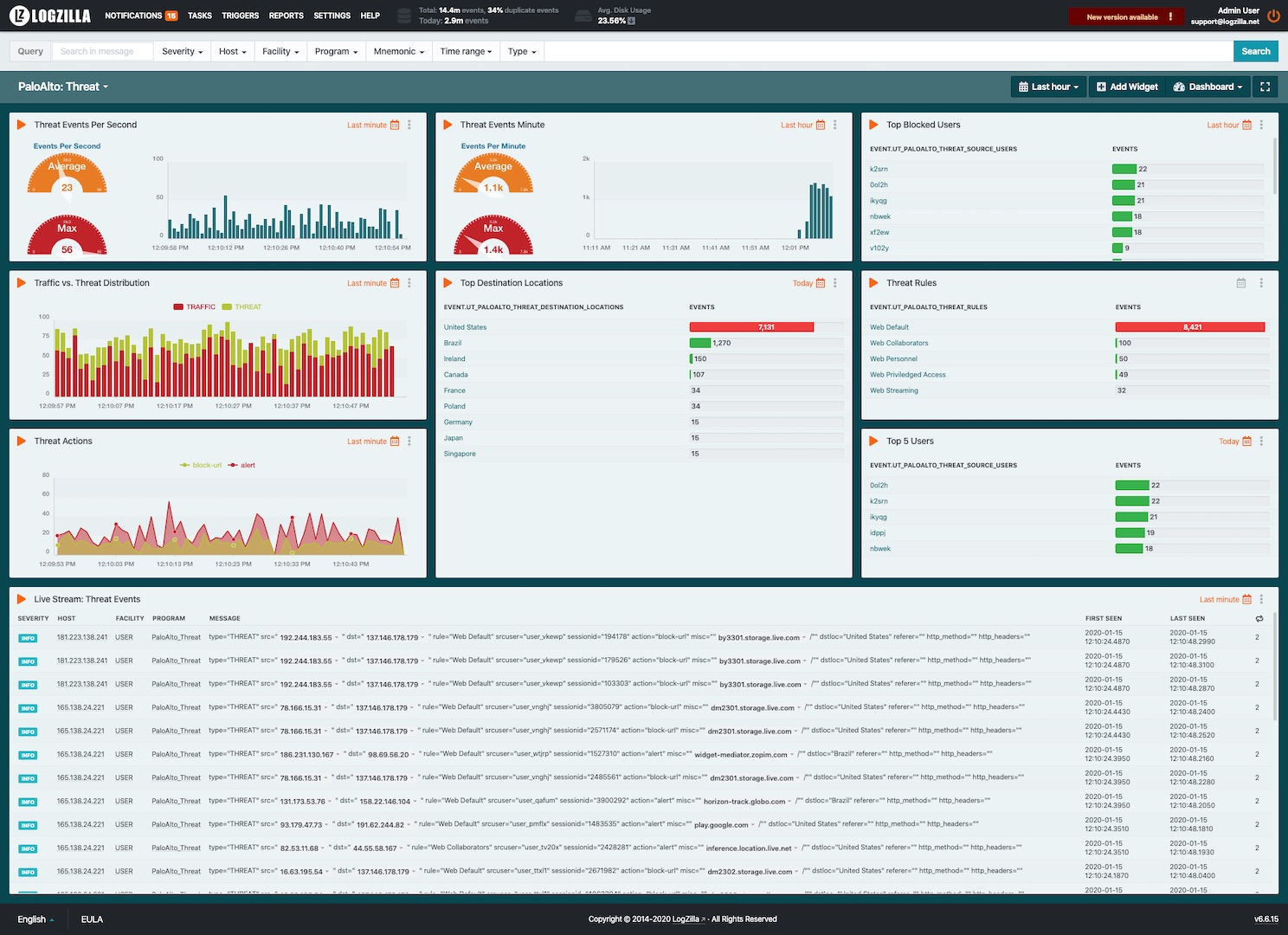Open the Severity filter dropdown

click(182, 51)
